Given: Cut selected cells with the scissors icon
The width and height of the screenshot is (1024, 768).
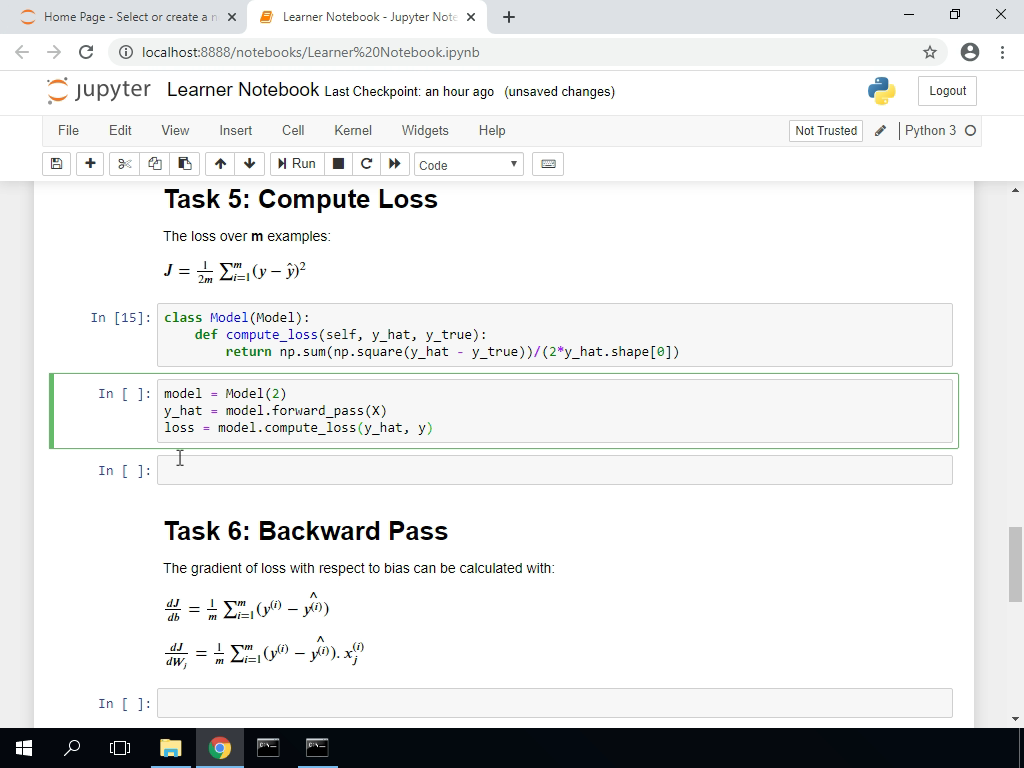Looking at the screenshot, I should coord(124,164).
